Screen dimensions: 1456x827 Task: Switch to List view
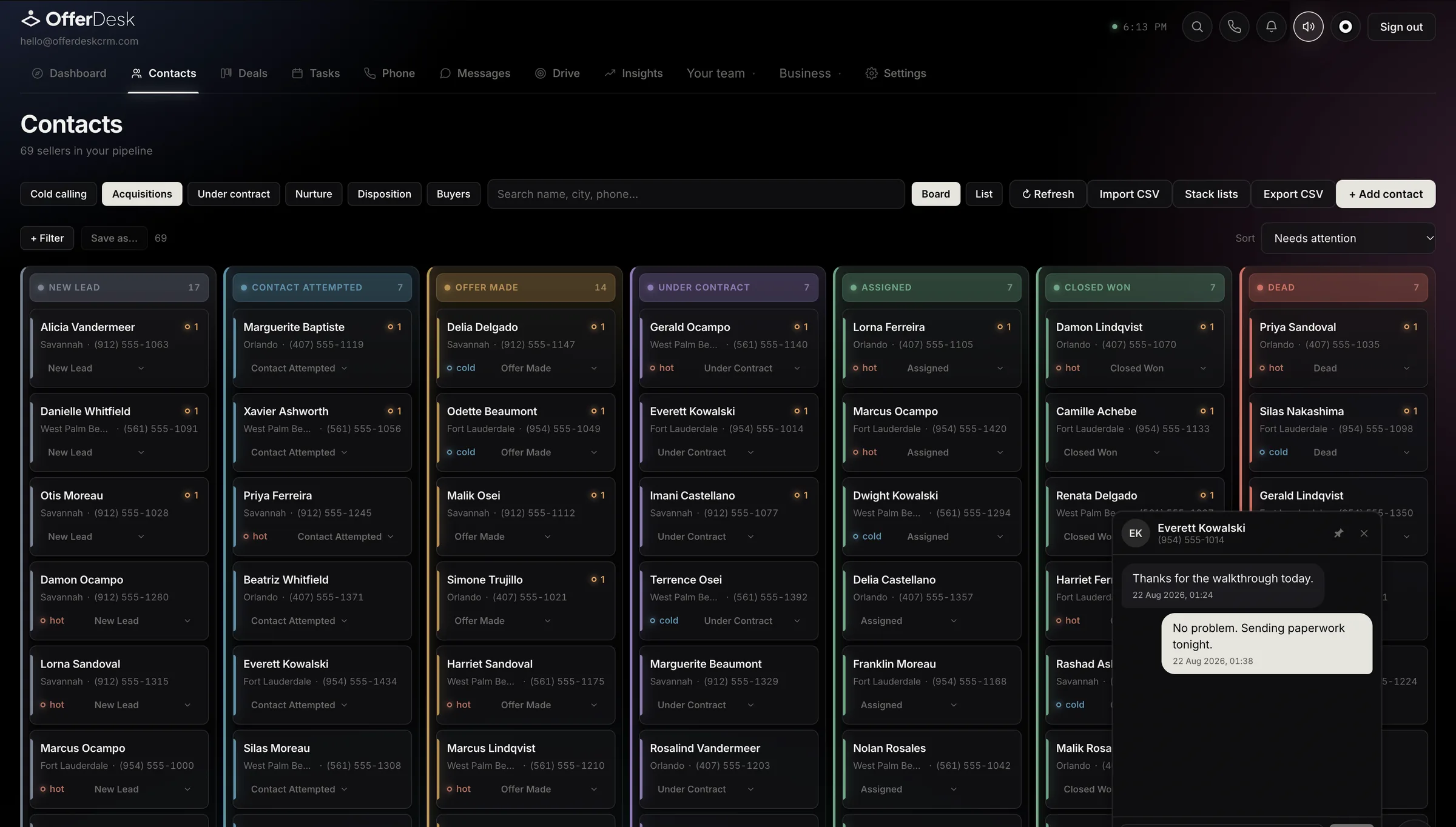[983, 194]
